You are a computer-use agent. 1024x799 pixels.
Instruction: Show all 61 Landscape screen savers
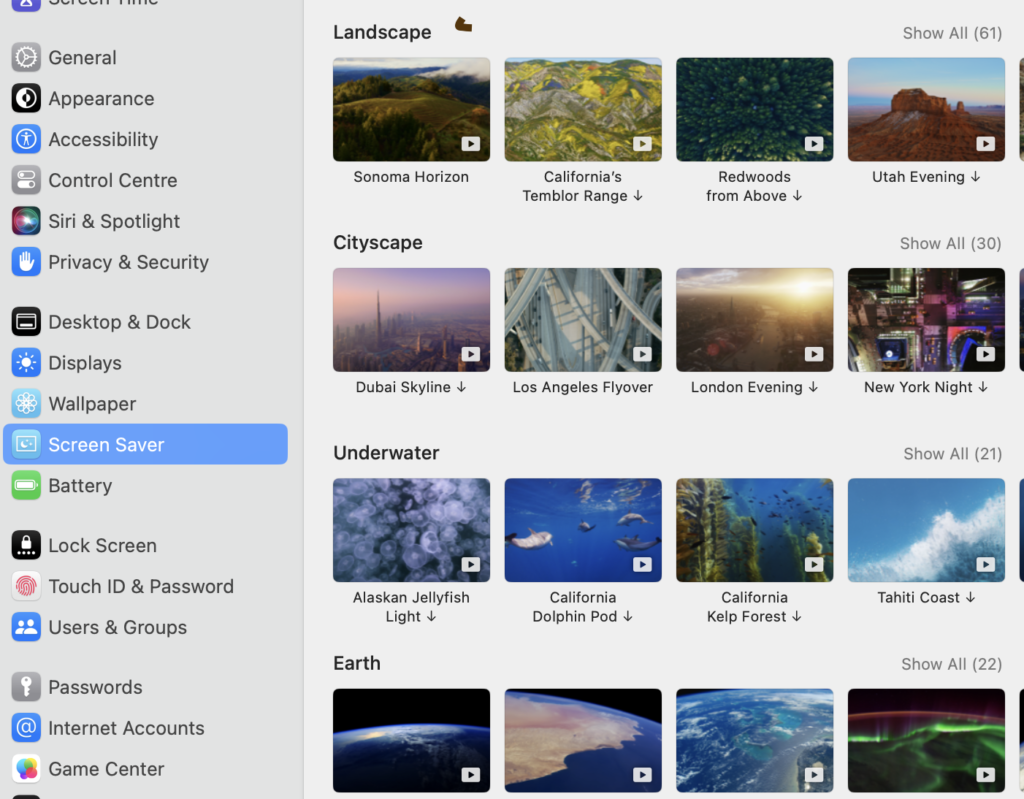952,32
